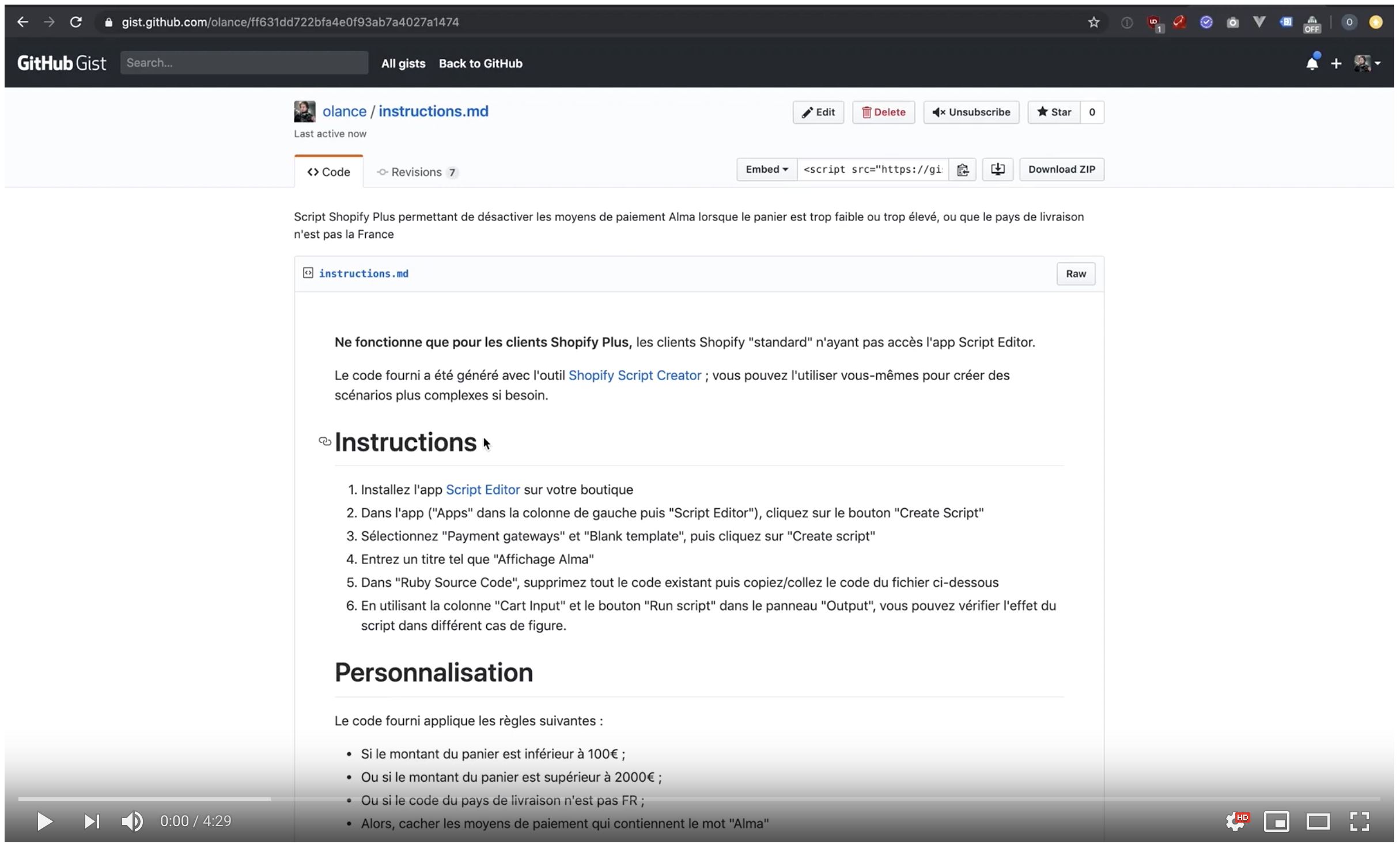
Task: Click the open in desktop download icon
Action: (x=997, y=169)
